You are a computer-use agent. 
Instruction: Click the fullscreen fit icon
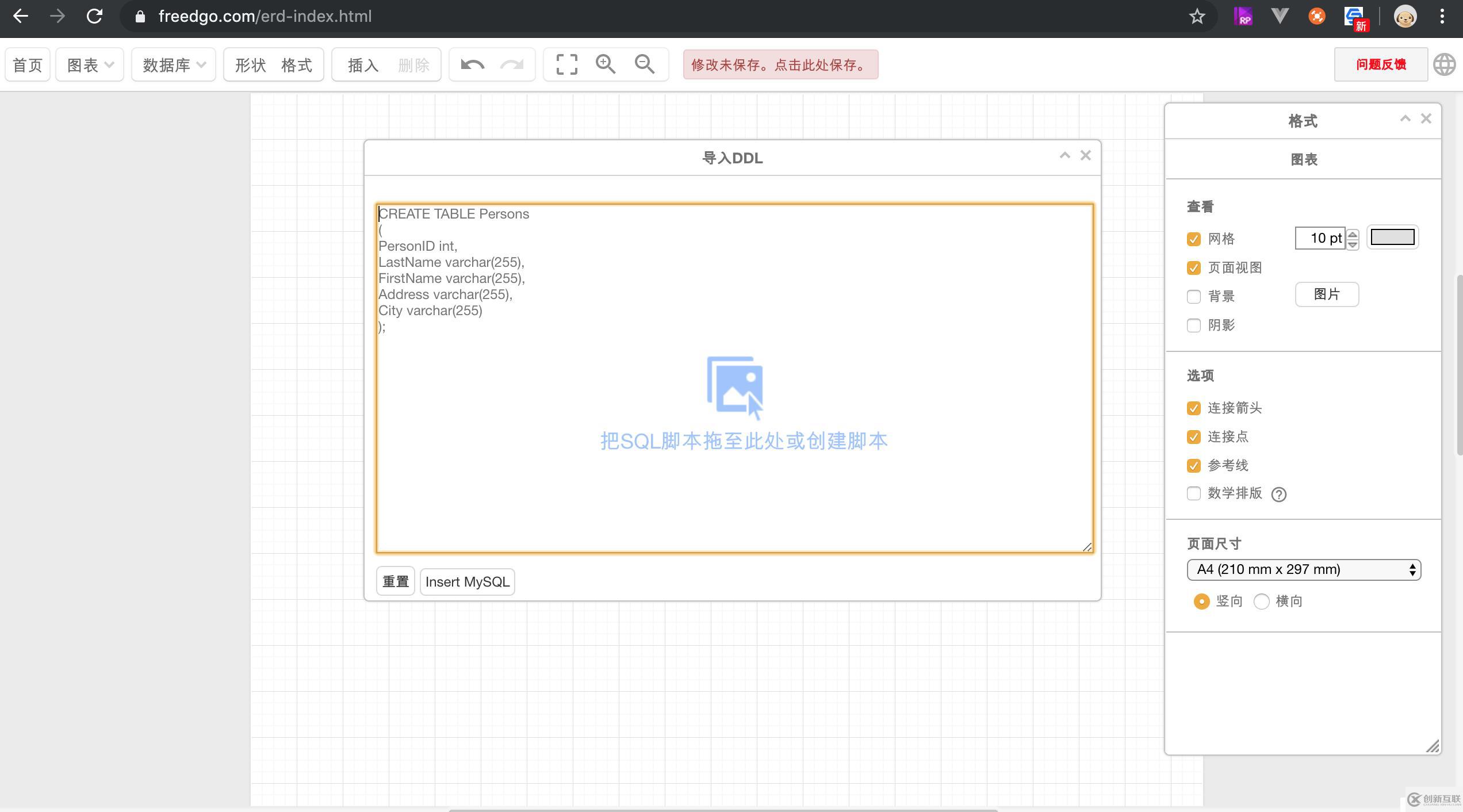click(x=566, y=64)
